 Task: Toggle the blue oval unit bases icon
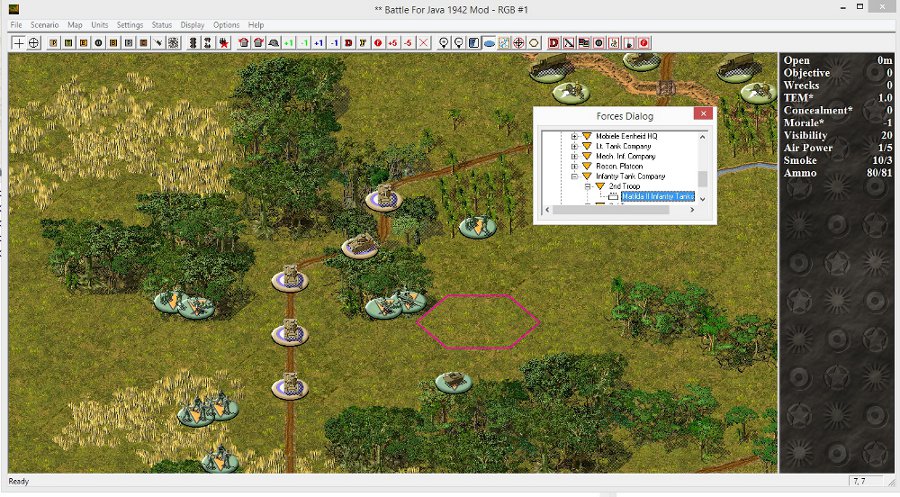tap(489, 43)
